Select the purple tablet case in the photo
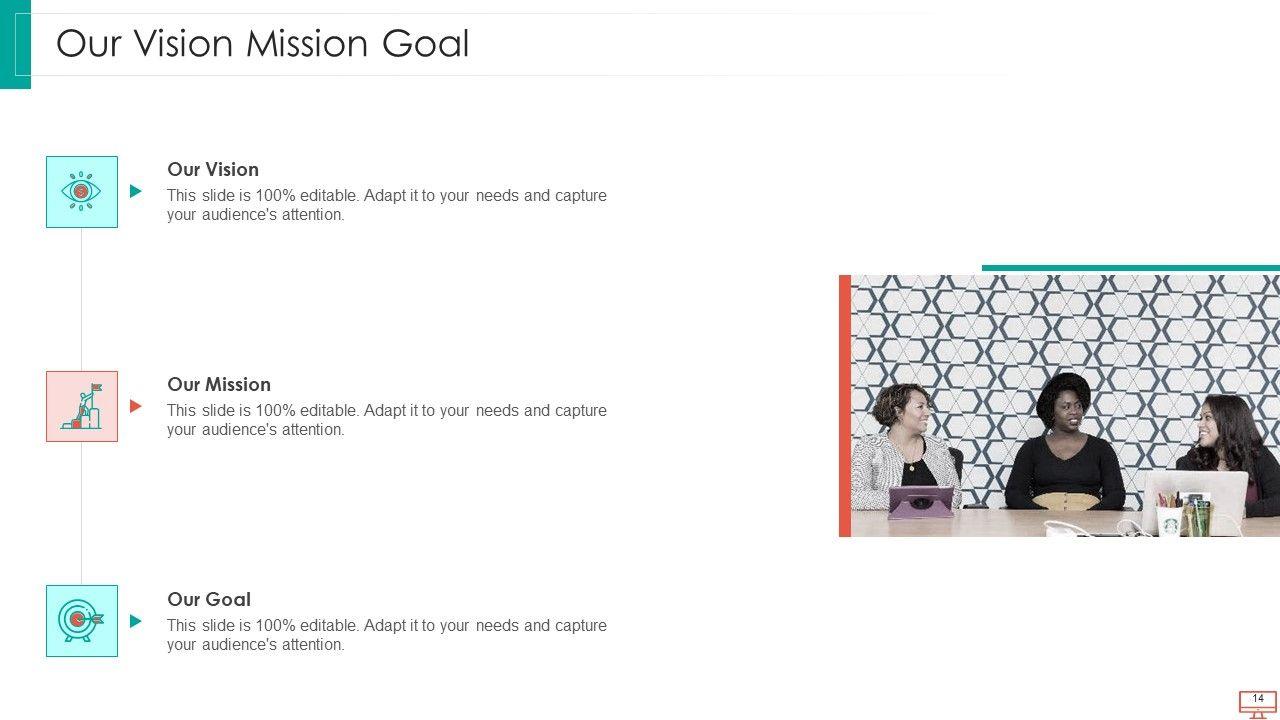The width and height of the screenshot is (1280, 720). (920, 502)
